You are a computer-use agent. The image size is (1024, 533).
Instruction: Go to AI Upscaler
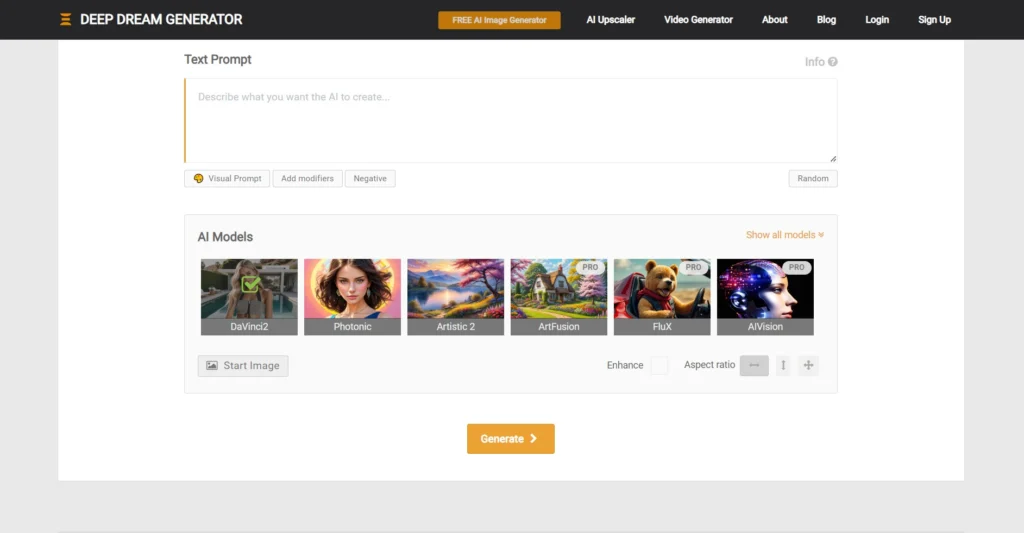[611, 20]
